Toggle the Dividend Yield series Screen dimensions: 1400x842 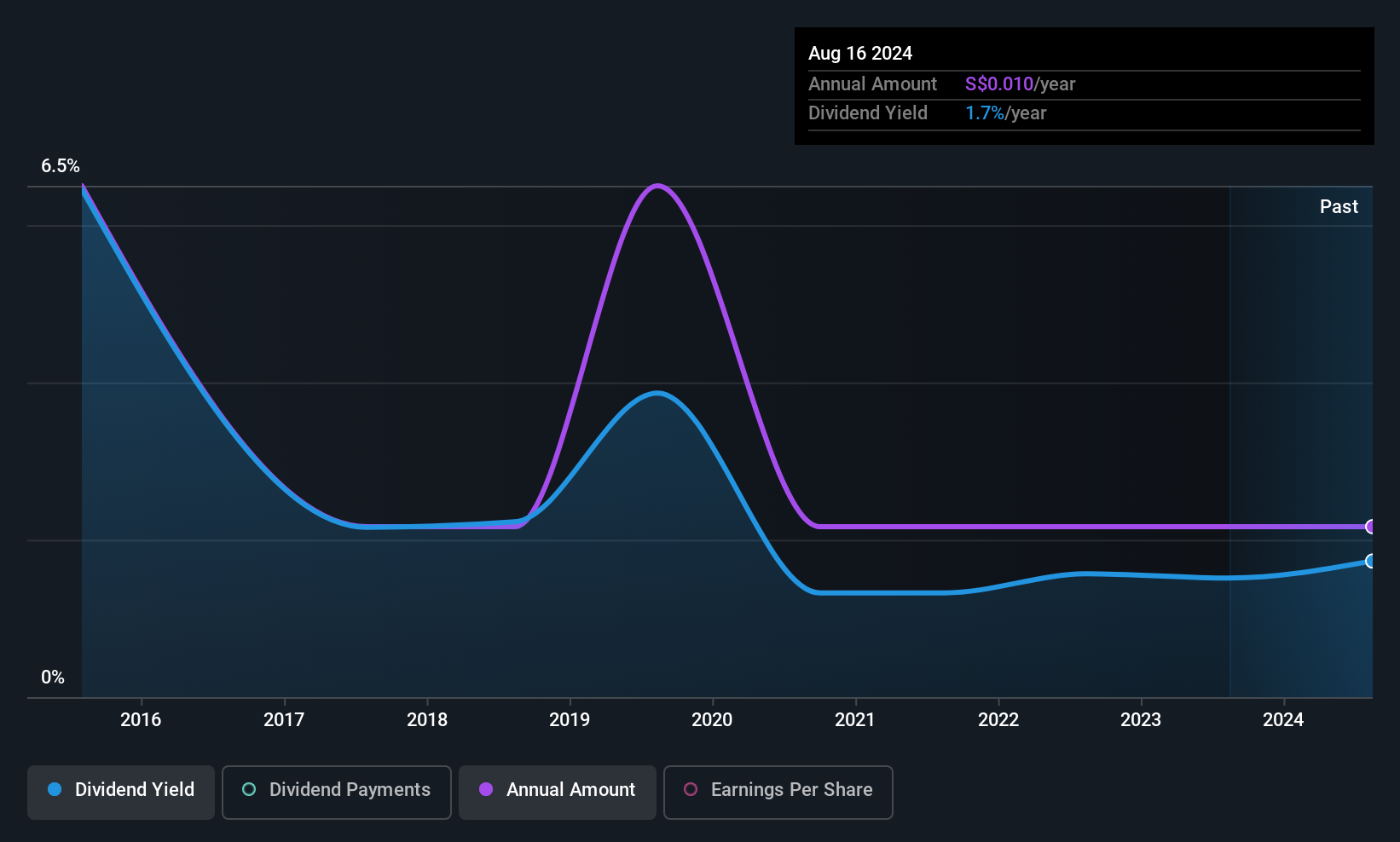pos(121,792)
